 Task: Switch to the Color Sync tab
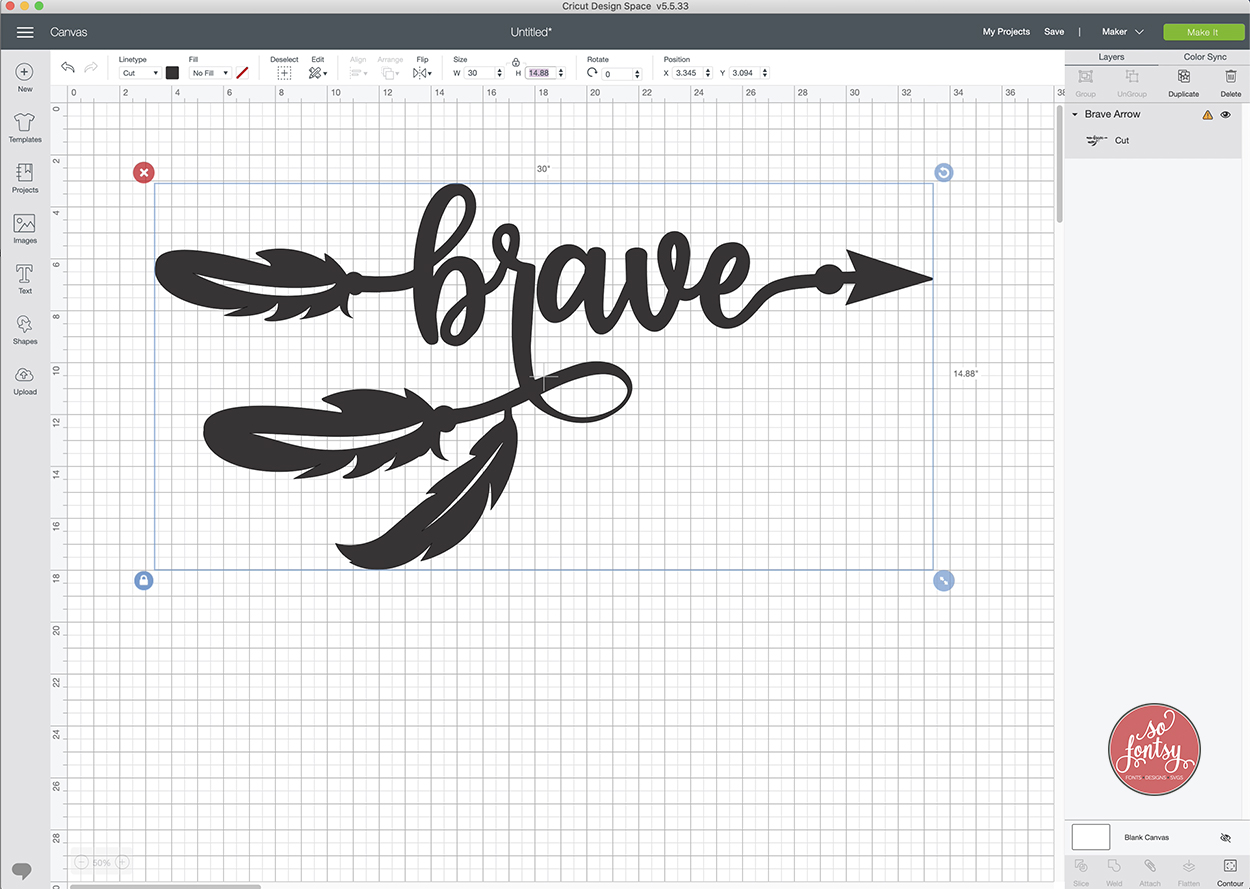1205,57
